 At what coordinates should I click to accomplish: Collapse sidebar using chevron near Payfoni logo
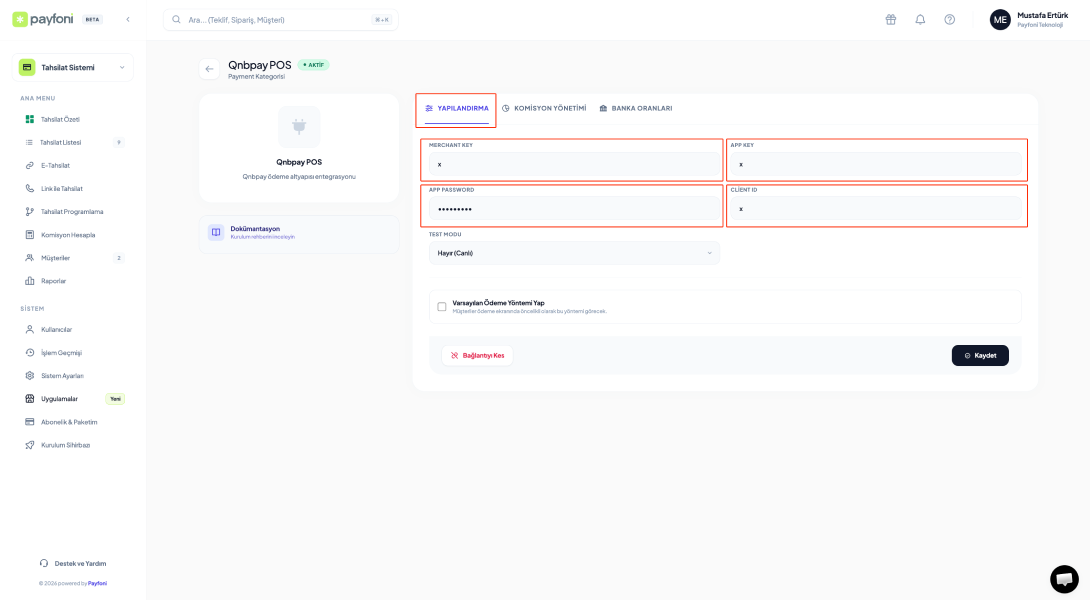point(127,20)
